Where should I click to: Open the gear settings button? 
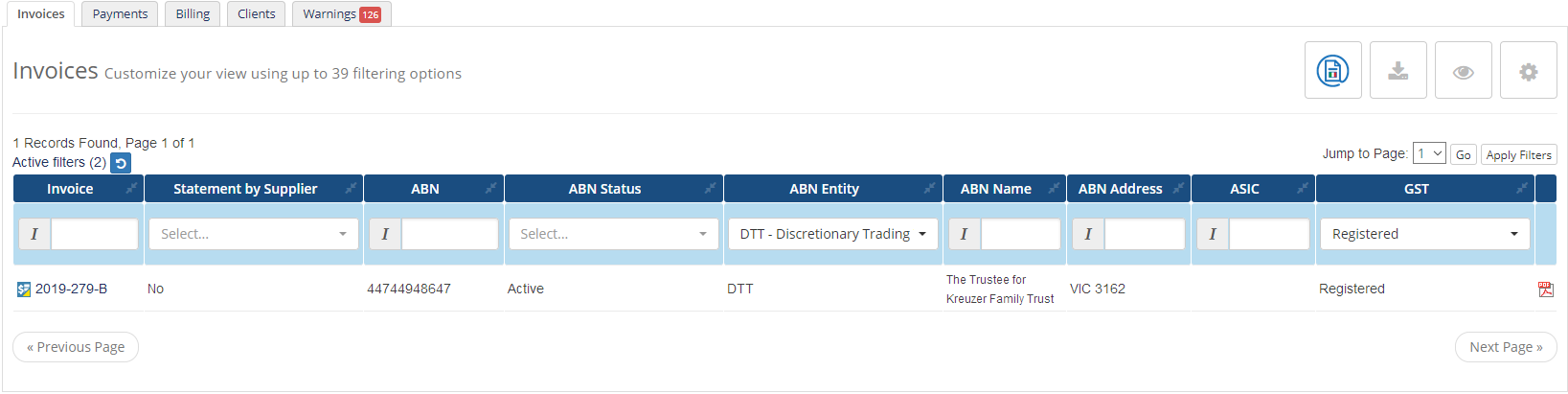1528,70
